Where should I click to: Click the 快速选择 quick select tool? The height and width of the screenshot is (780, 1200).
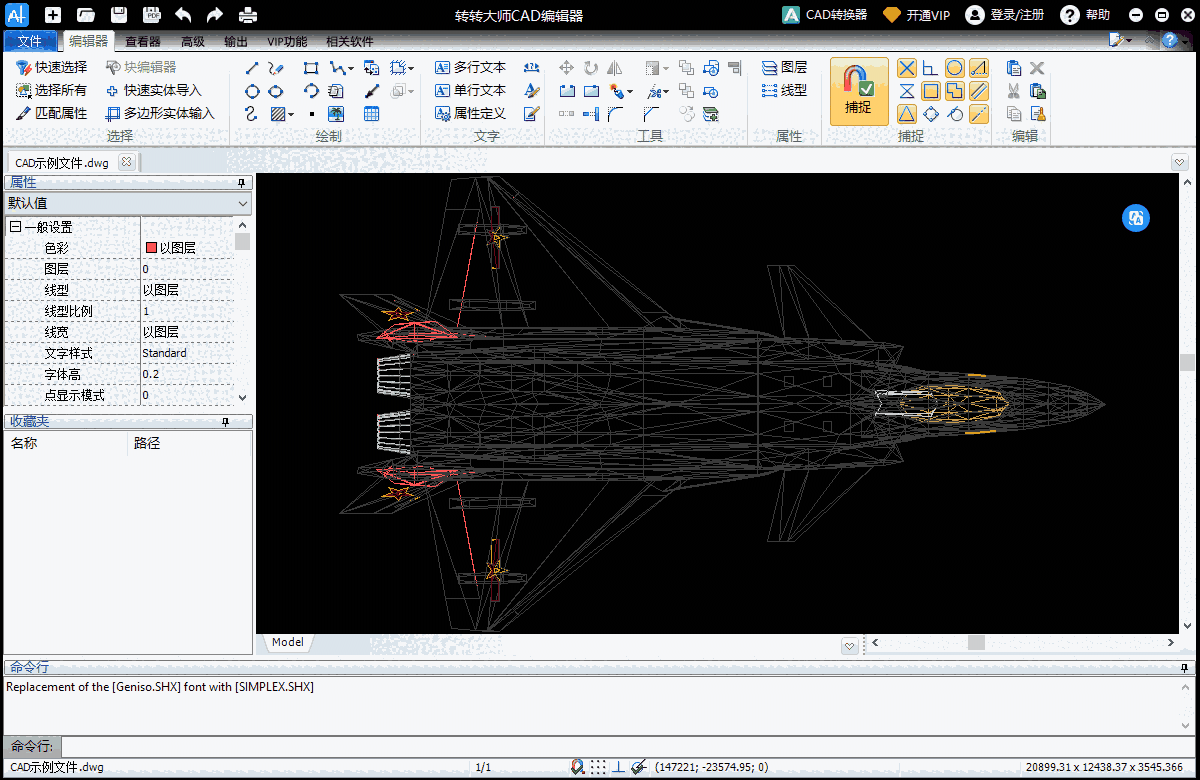pyautogui.click(x=52, y=68)
